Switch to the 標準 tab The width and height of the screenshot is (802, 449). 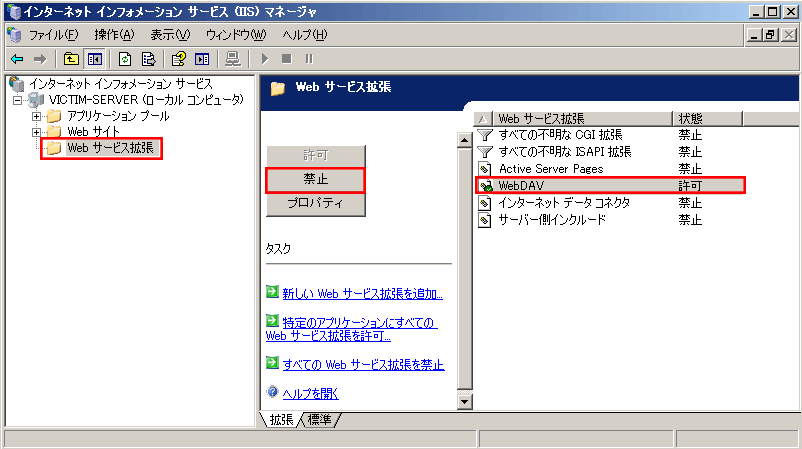(x=320, y=420)
